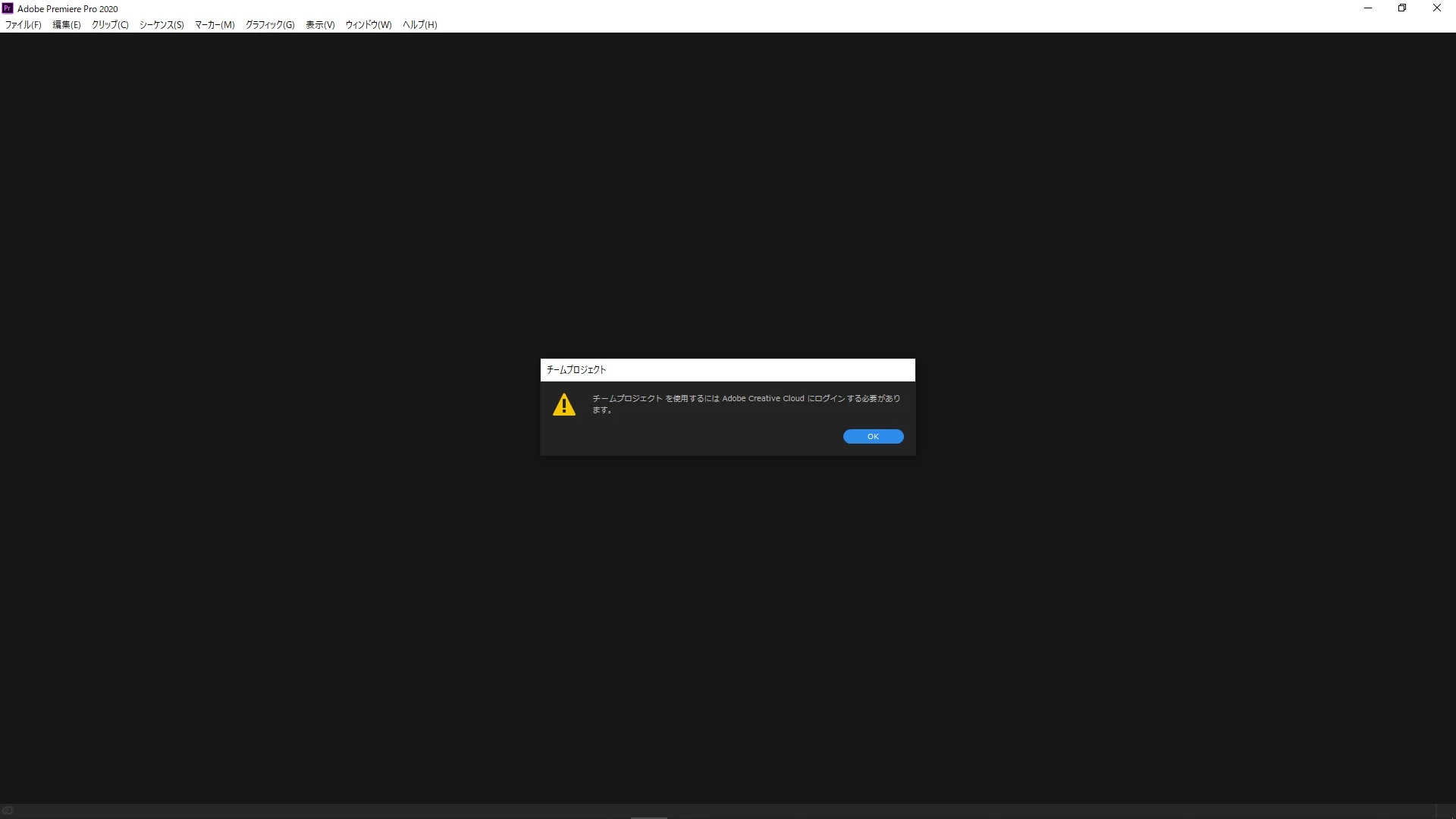Close the Adobe Premiere Pro window

pos(1436,8)
